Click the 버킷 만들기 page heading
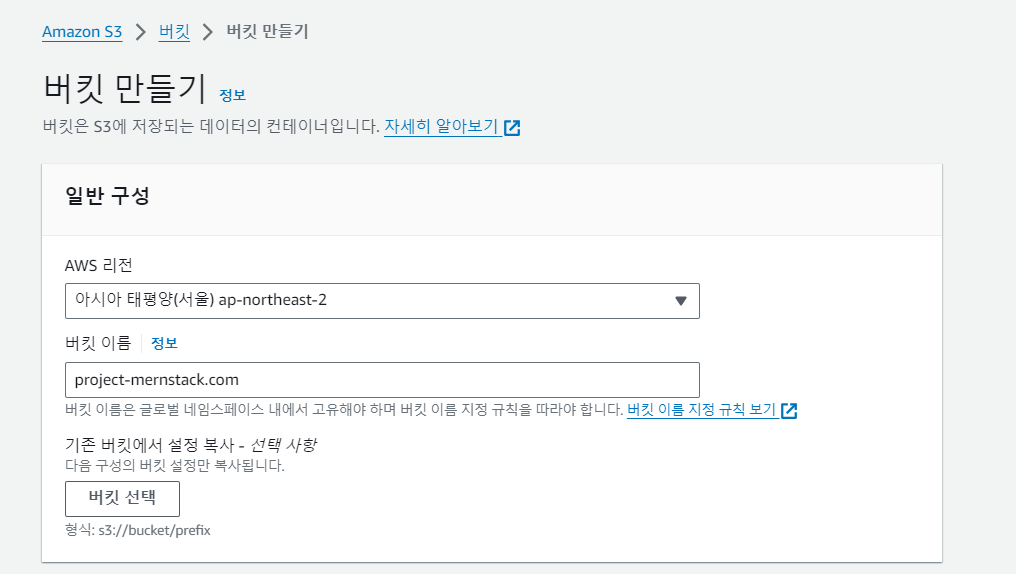 [x=124, y=89]
